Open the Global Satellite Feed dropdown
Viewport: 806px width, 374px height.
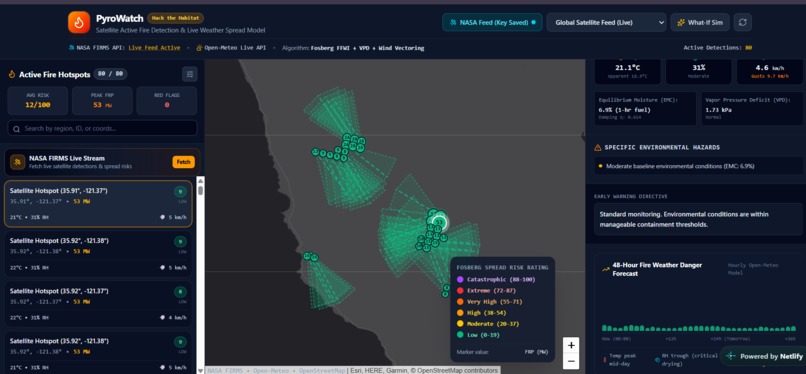point(607,23)
